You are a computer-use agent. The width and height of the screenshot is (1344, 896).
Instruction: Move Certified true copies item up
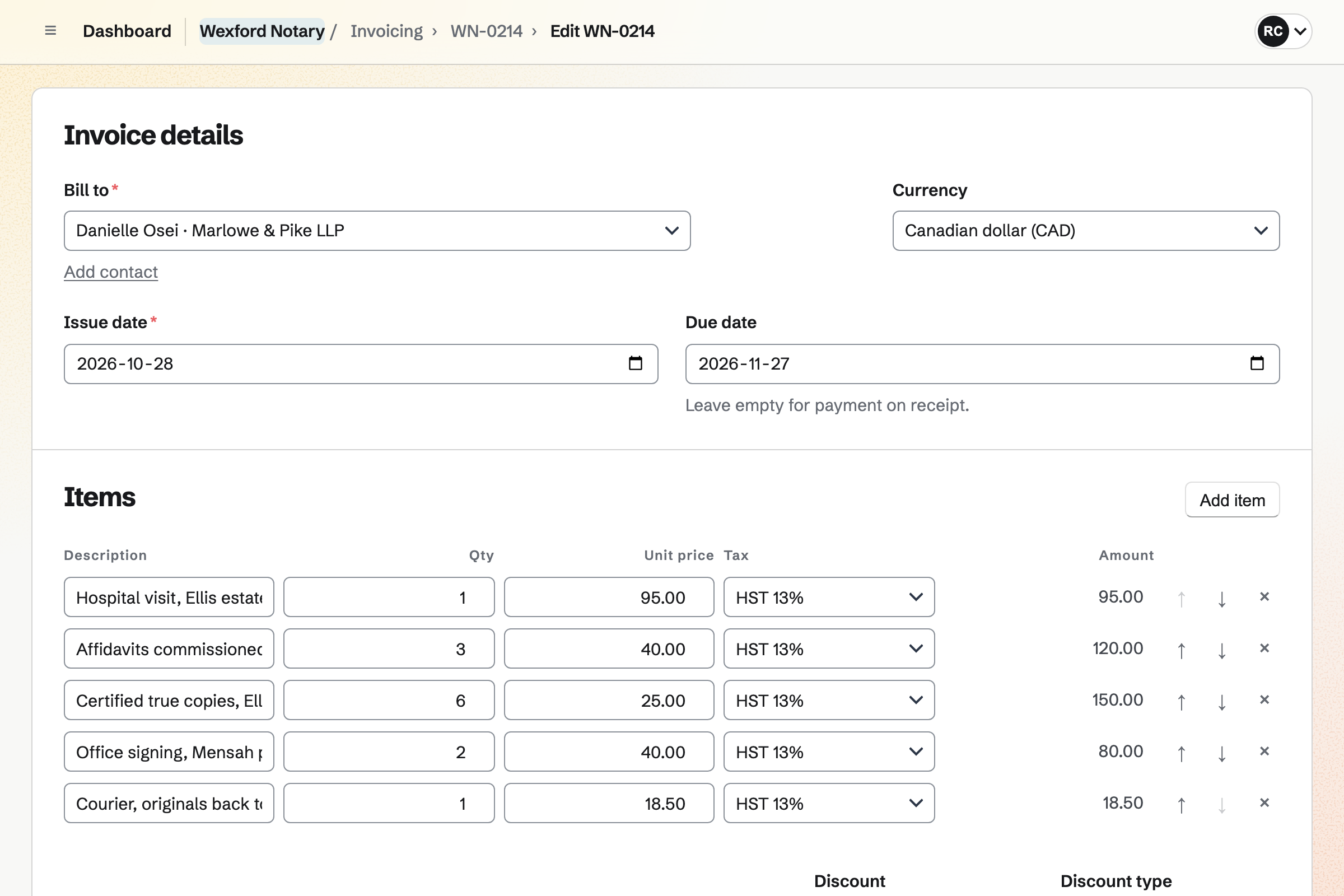pyautogui.click(x=1181, y=701)
